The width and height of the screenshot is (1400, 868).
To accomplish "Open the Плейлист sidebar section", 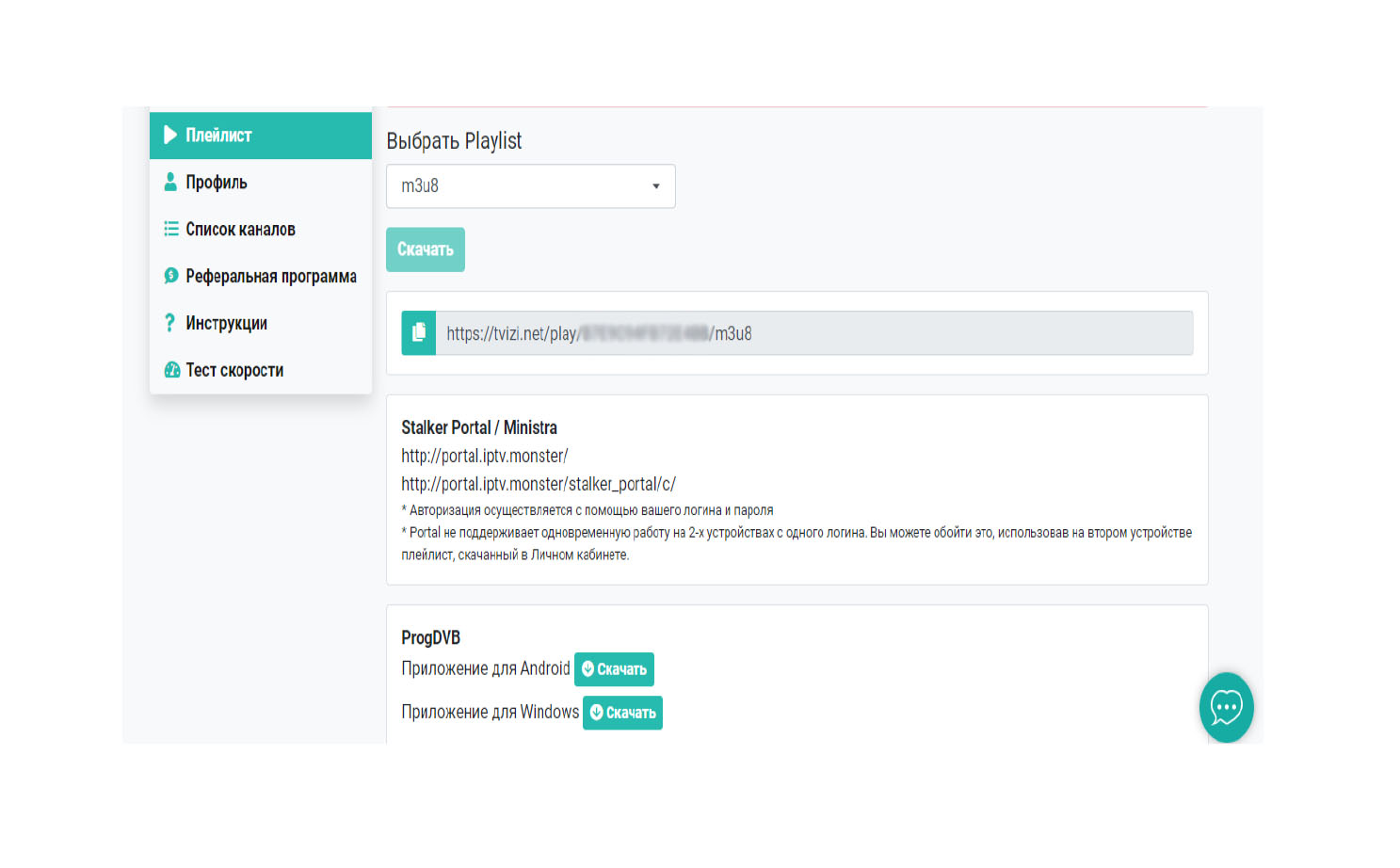I will click(x=261, y=135).
